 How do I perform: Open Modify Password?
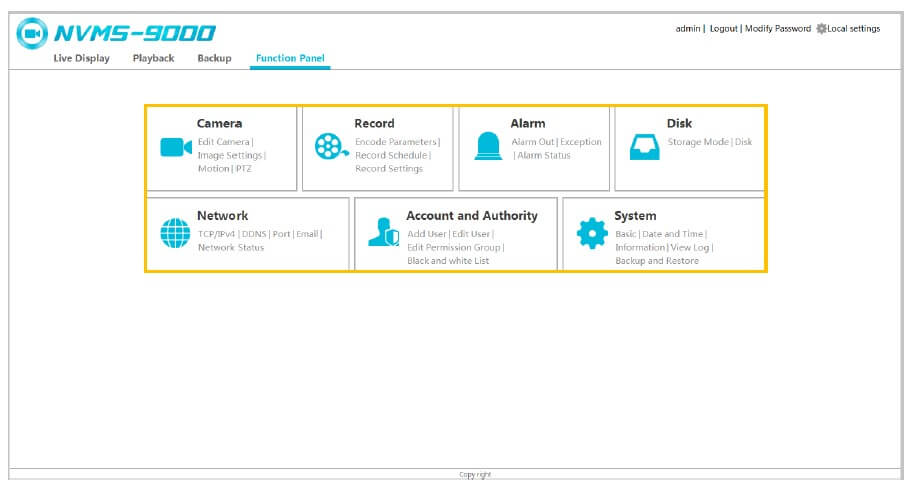[x=778, y=29]
